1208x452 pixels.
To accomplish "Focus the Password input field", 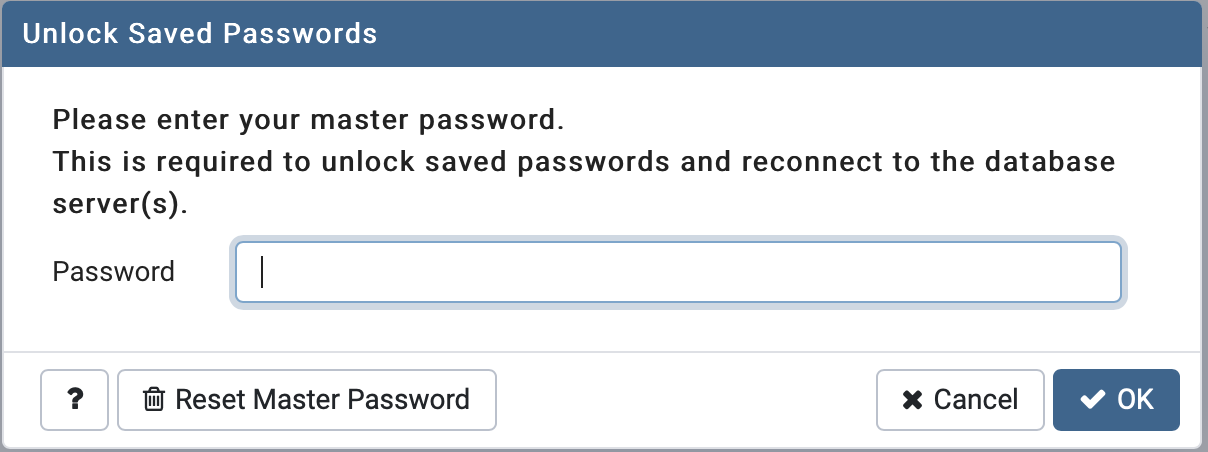I will (x=678, y=272).
